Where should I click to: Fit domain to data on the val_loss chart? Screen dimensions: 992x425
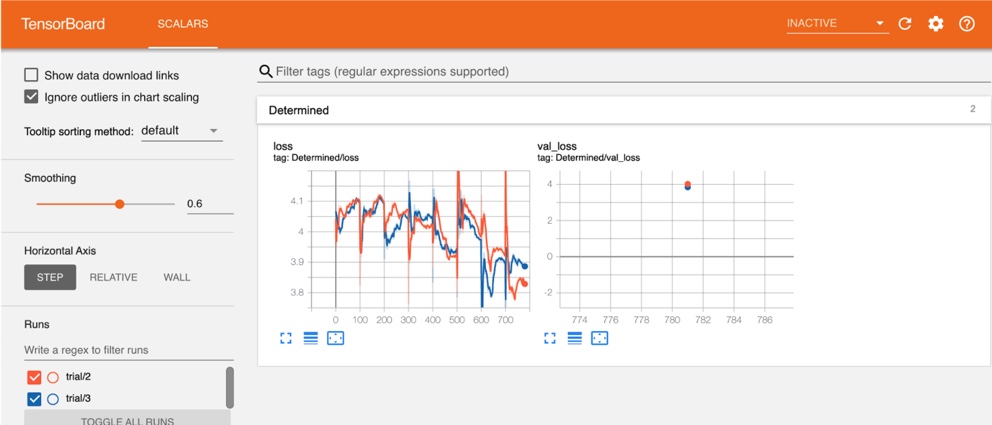point(598,338)
